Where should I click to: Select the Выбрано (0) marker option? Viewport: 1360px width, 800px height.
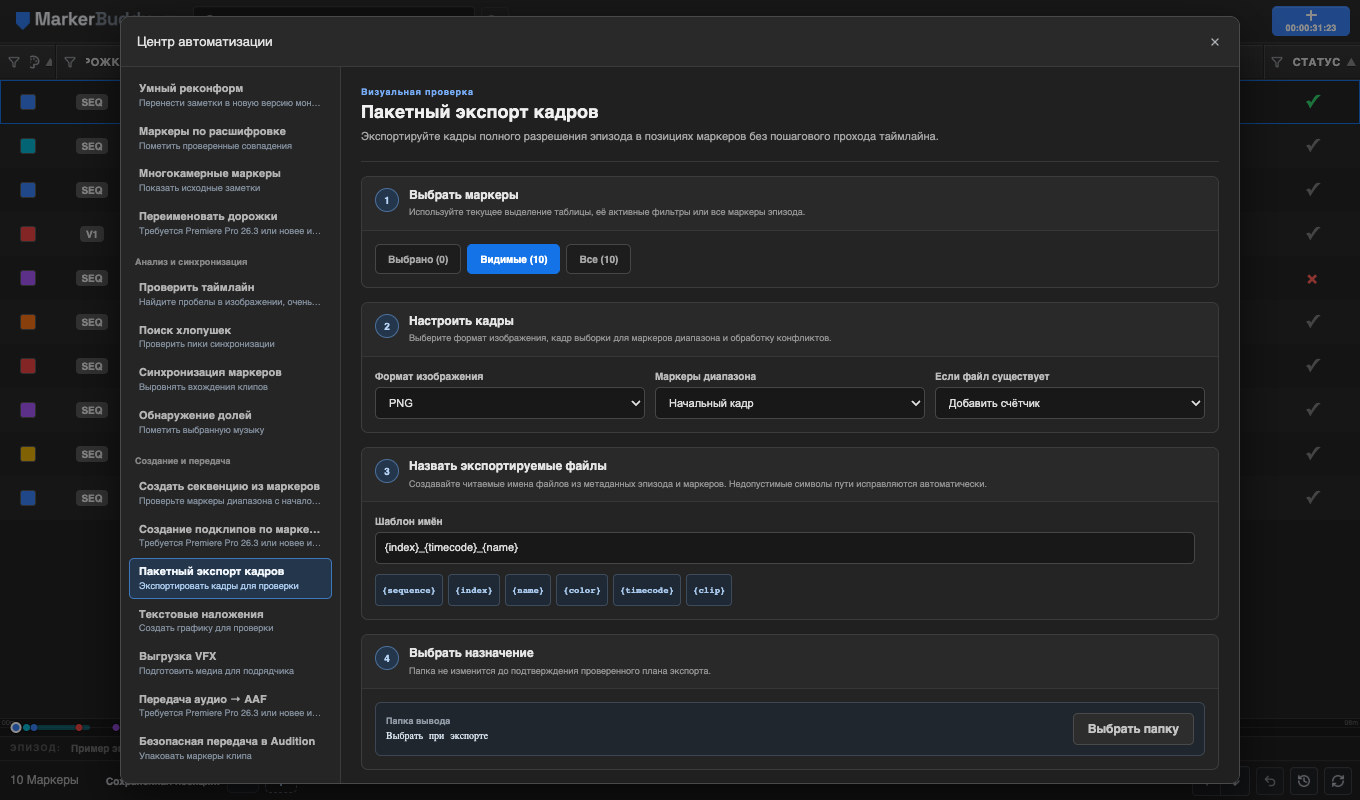[418, 259]
